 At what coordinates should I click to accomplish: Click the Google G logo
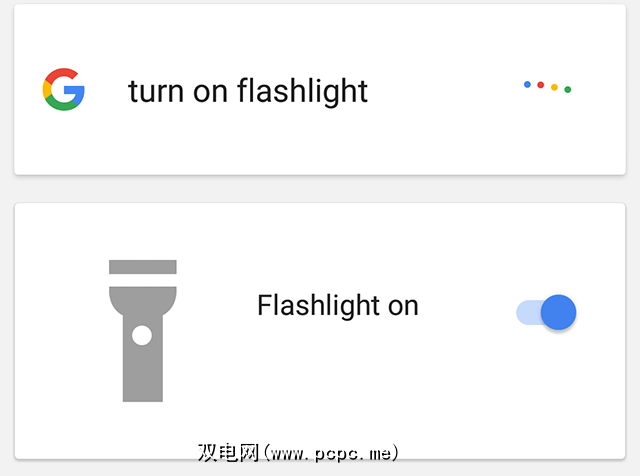coord(64,90)
